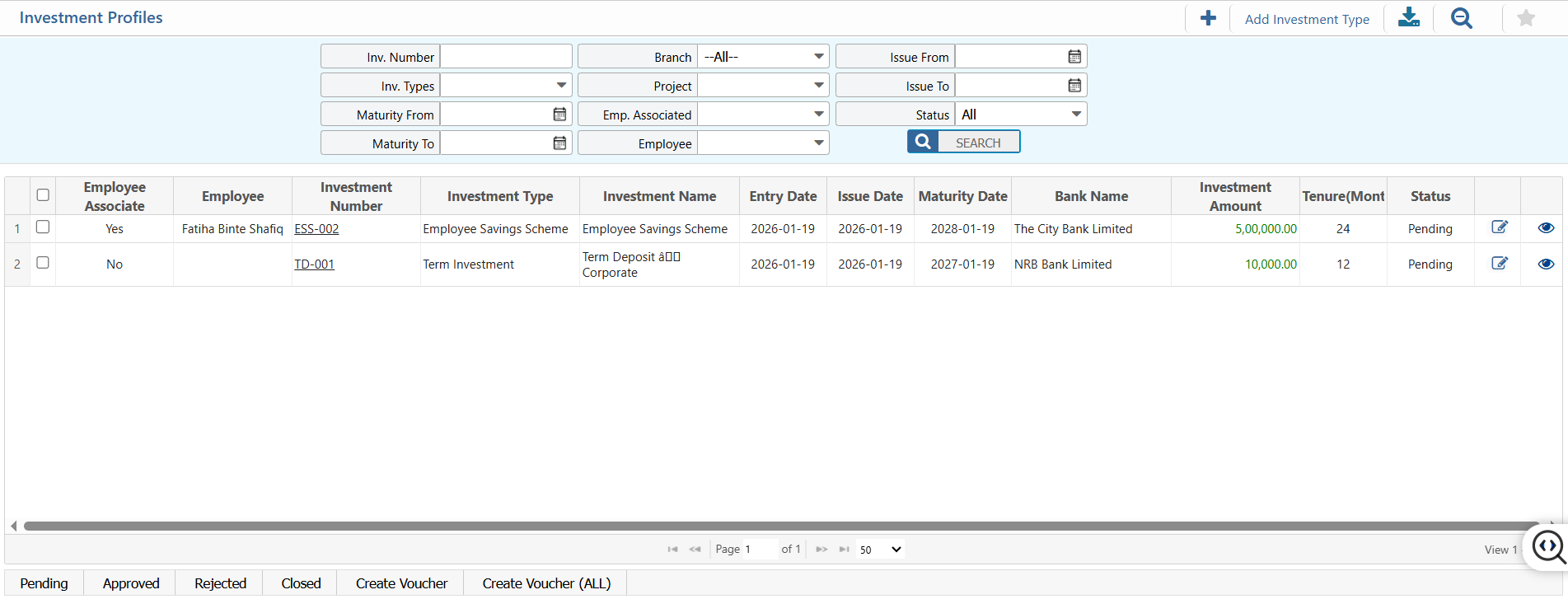Click the plus icon to add investment

(x=1208, y=18)
